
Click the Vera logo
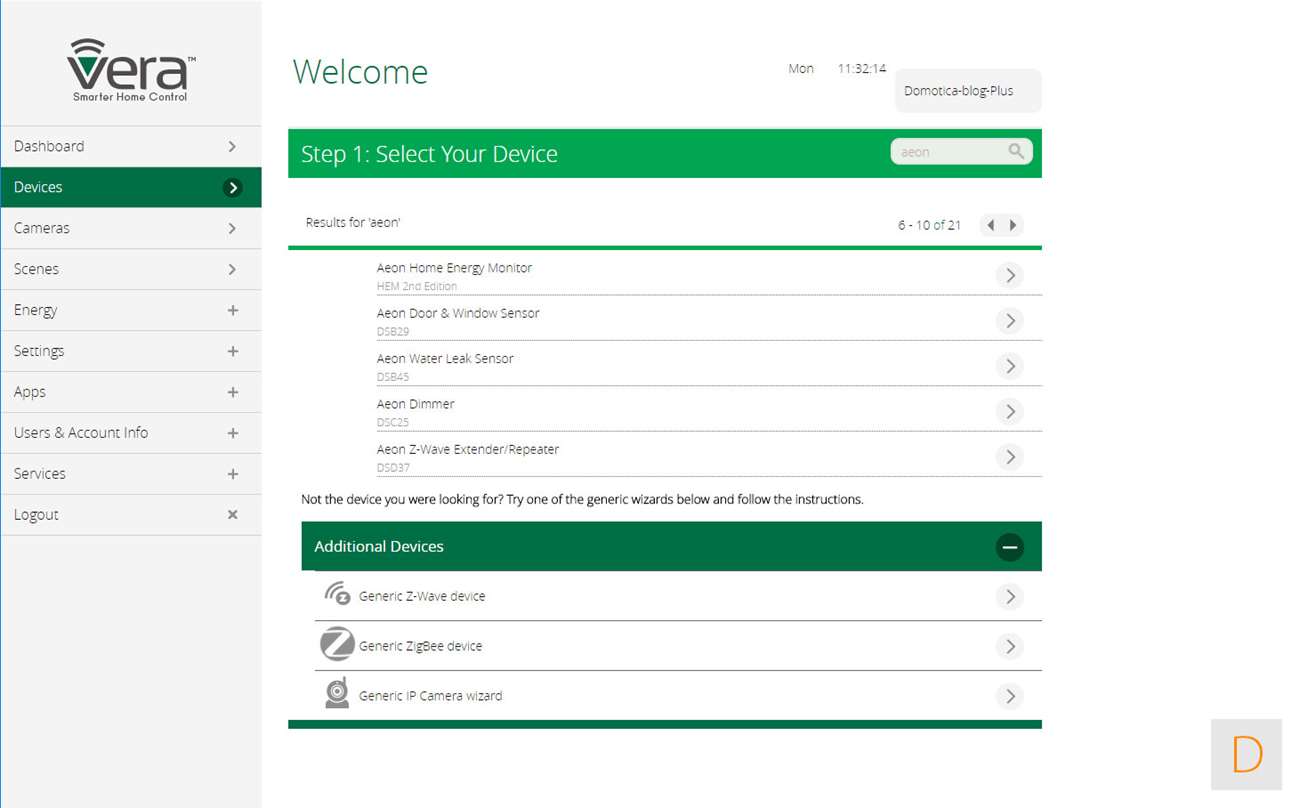(x=131, y=70)
